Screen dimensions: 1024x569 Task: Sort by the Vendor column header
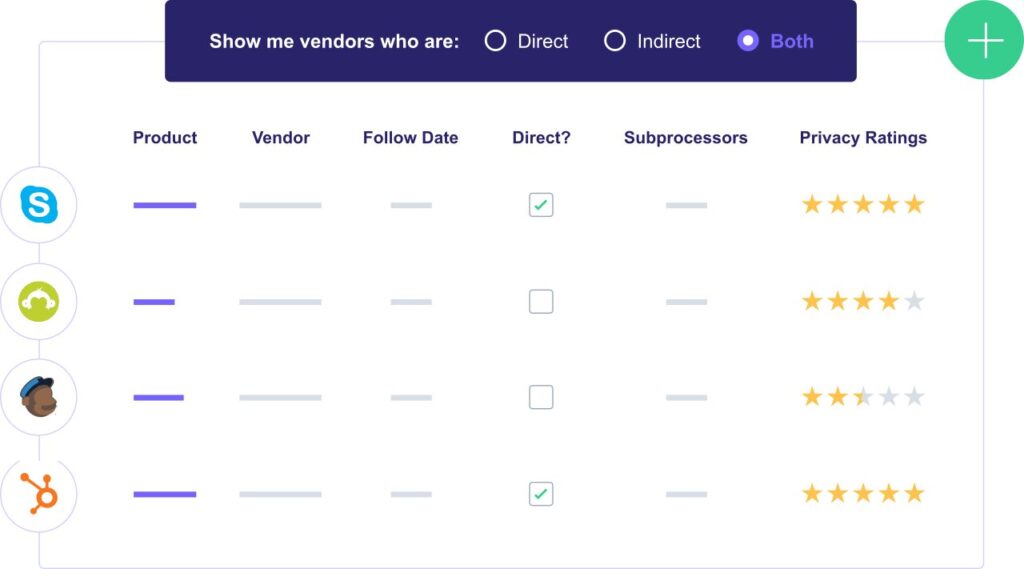point(281,138)
